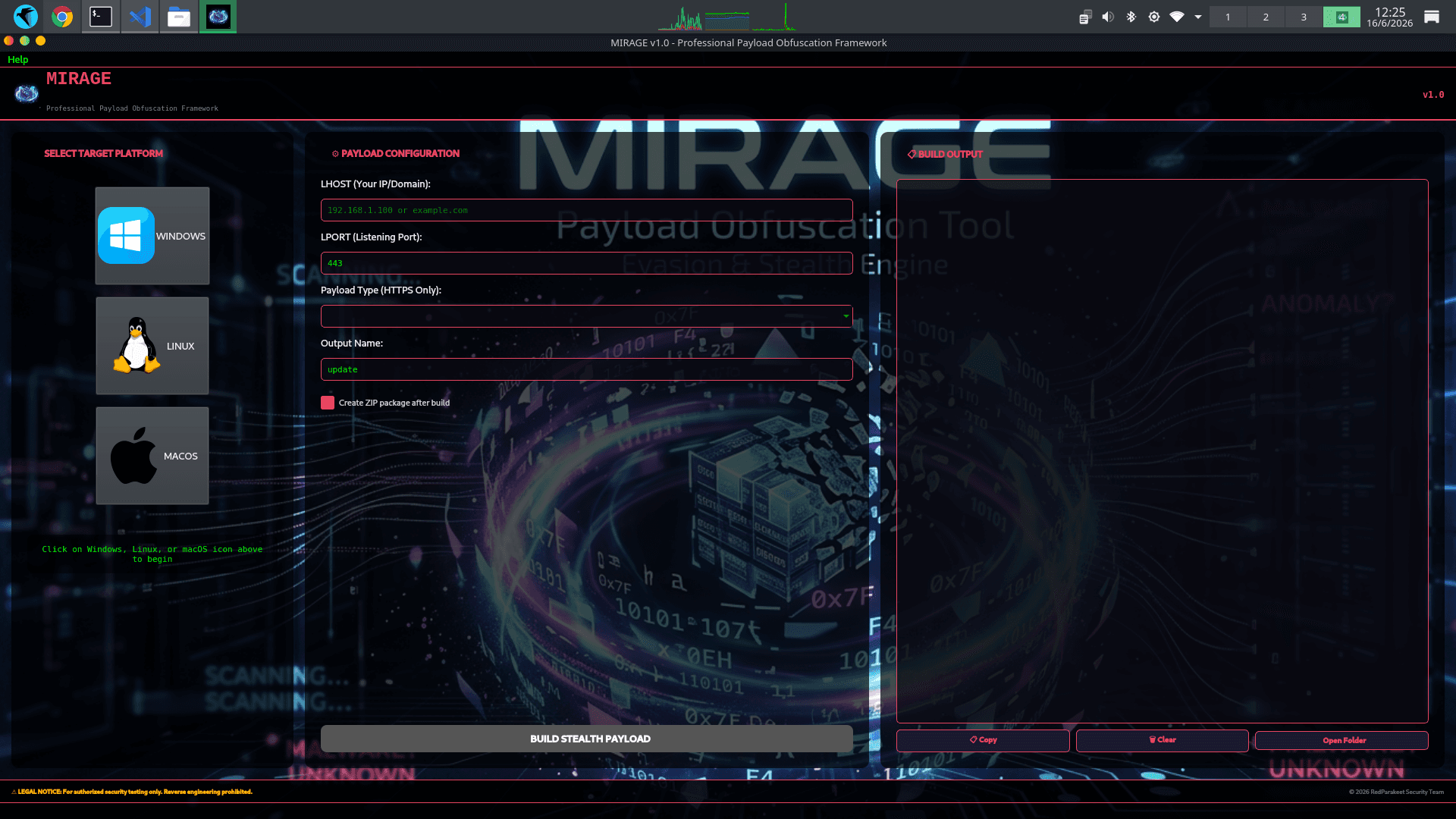Image resolution: width=1456 pixels, height=819 pixels.
Task: Click the MIRAGE taskbar window icon
Action: [218, 17]
